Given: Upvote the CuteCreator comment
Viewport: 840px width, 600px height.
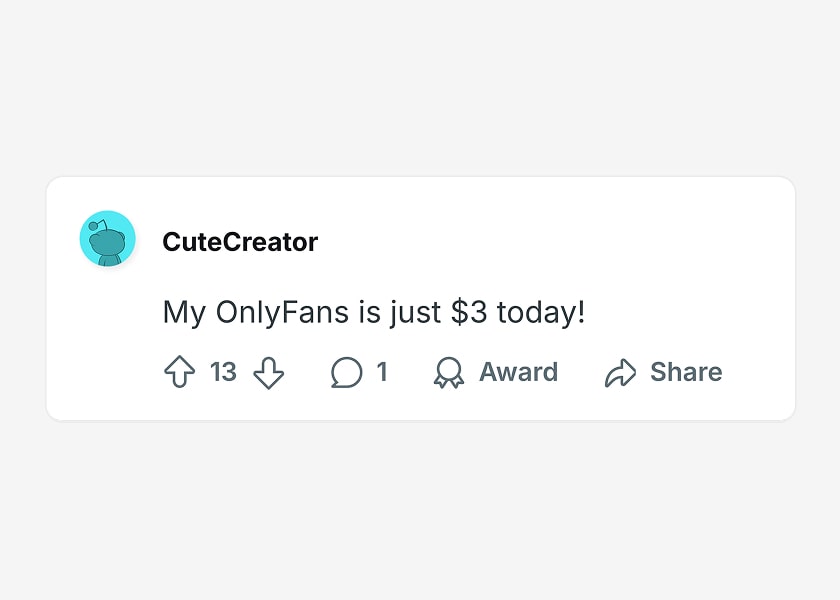Looking at the screenshot, I should click(x=179, y=373).
